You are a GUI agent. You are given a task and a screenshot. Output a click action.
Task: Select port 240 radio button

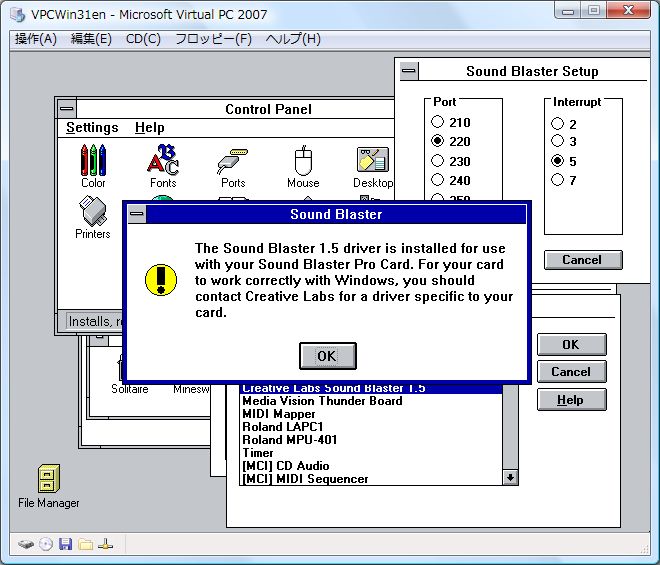[437, 180]
